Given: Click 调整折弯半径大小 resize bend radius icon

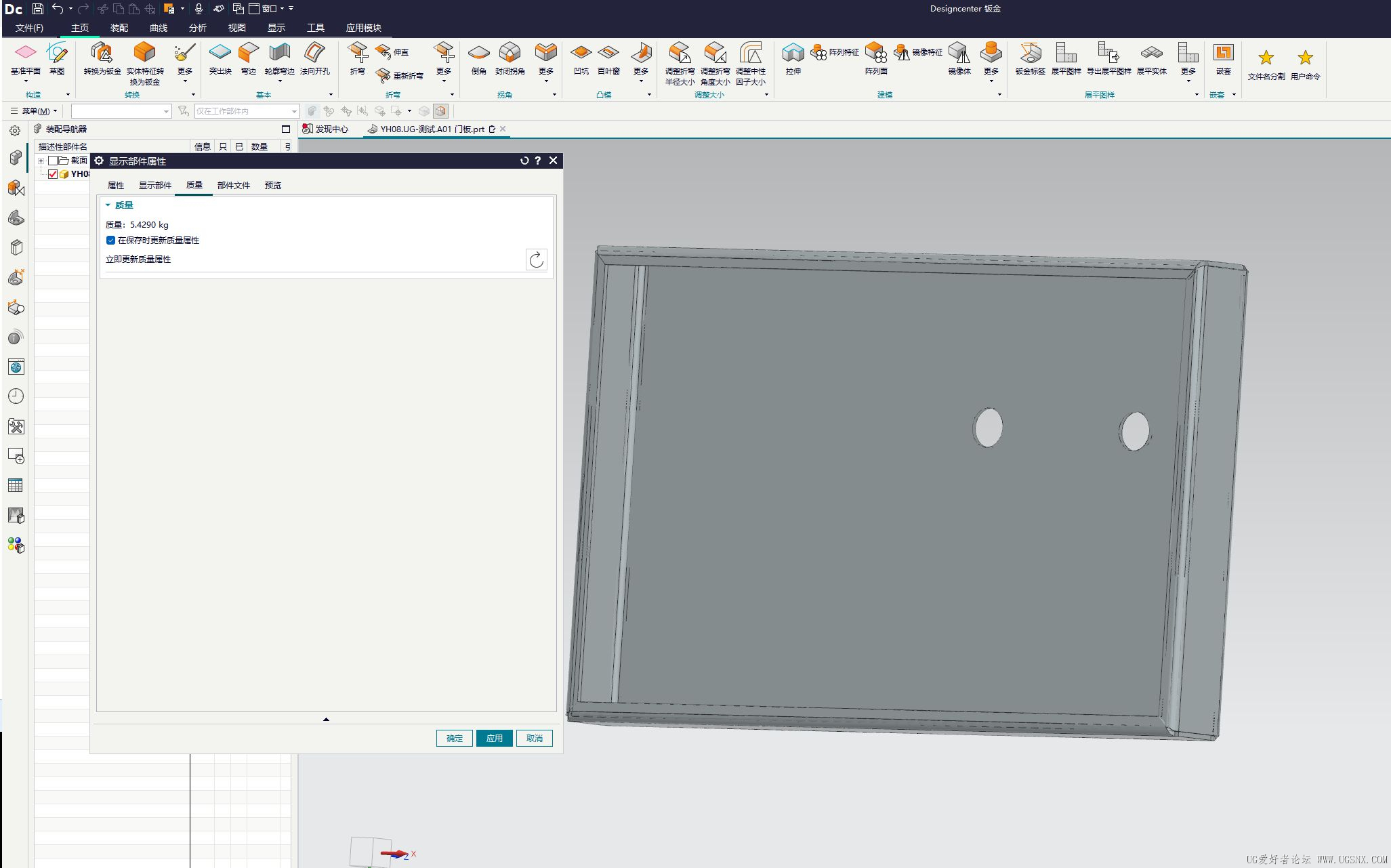Looking at the screenshot, I should click(x=680, y=63).
